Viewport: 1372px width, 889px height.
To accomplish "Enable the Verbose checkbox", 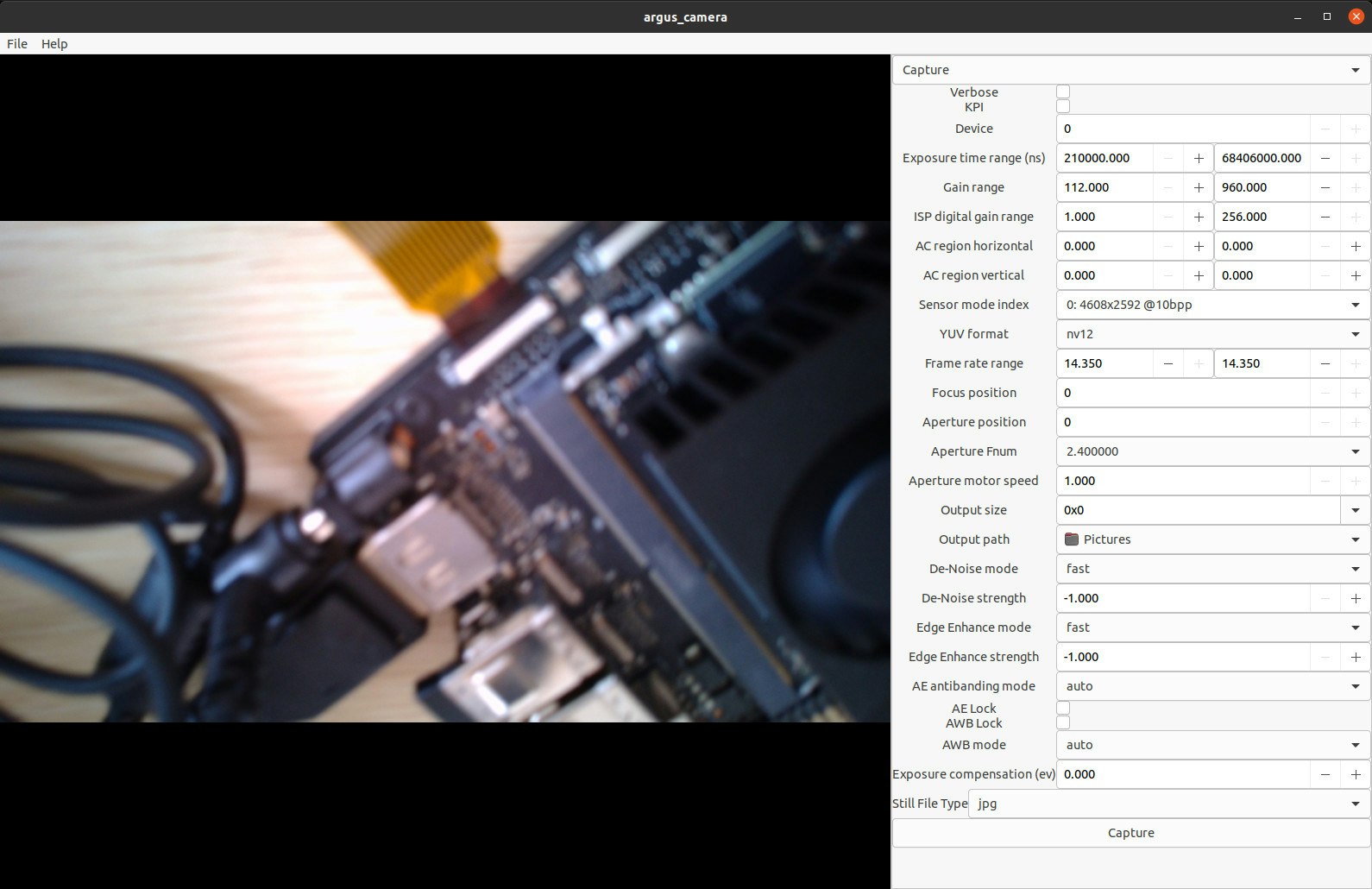I will tap(1063, 91).
